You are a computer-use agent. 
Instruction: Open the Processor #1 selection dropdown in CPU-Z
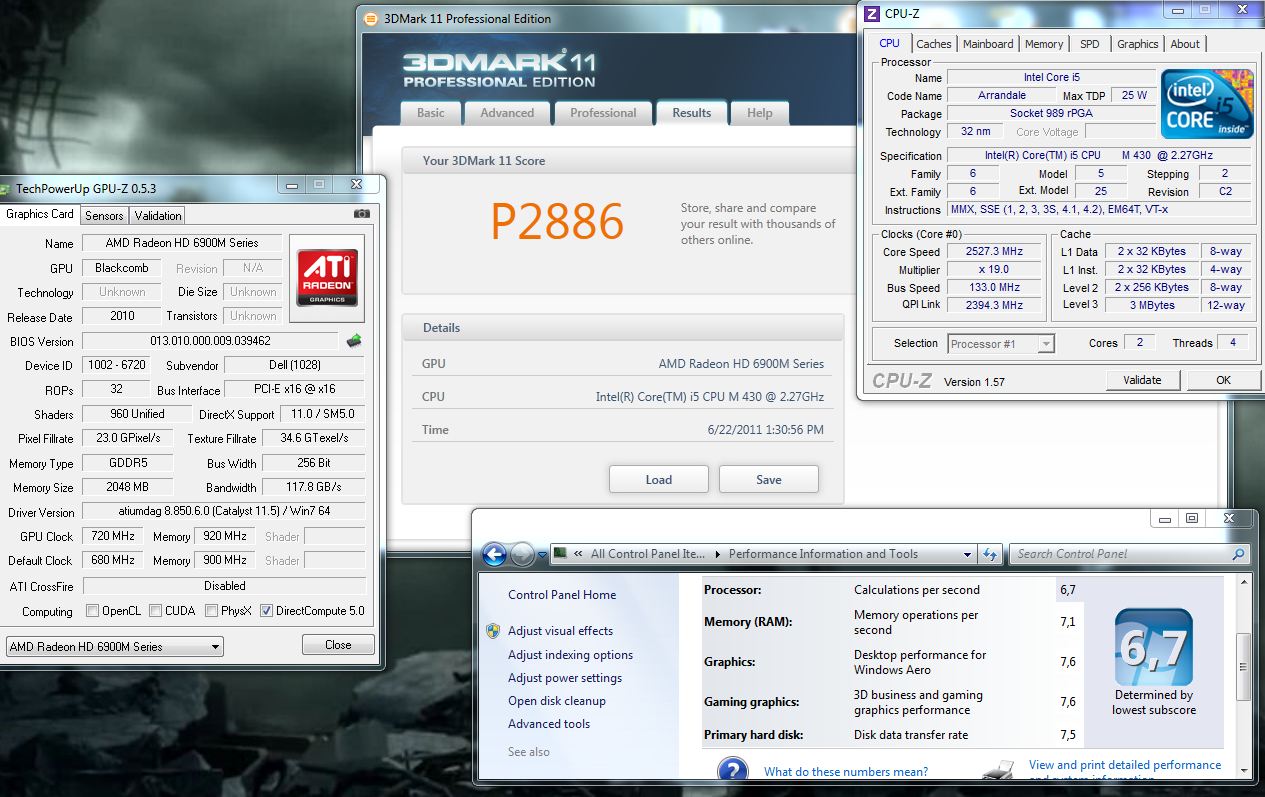point(1001,344)
